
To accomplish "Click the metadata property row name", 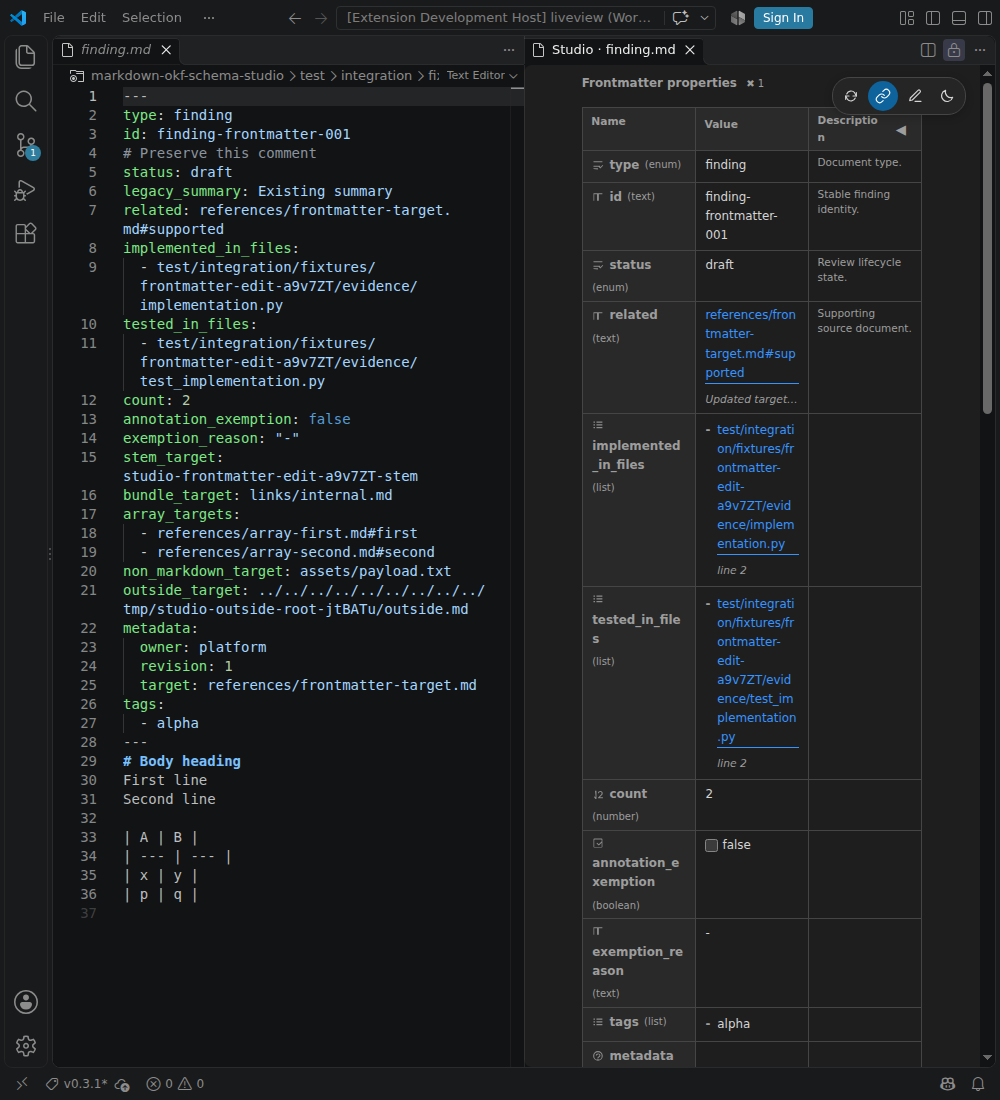I will point(641,1056).
